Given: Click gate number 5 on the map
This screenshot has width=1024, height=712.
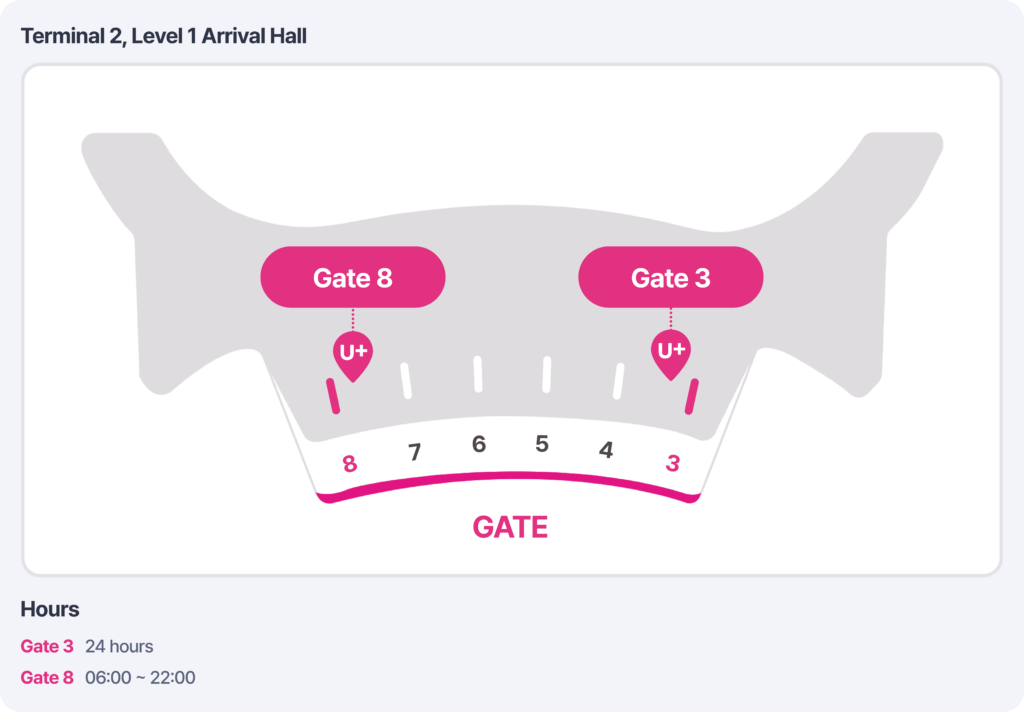Looking at the screenshot, I should (x=542, y=444).
